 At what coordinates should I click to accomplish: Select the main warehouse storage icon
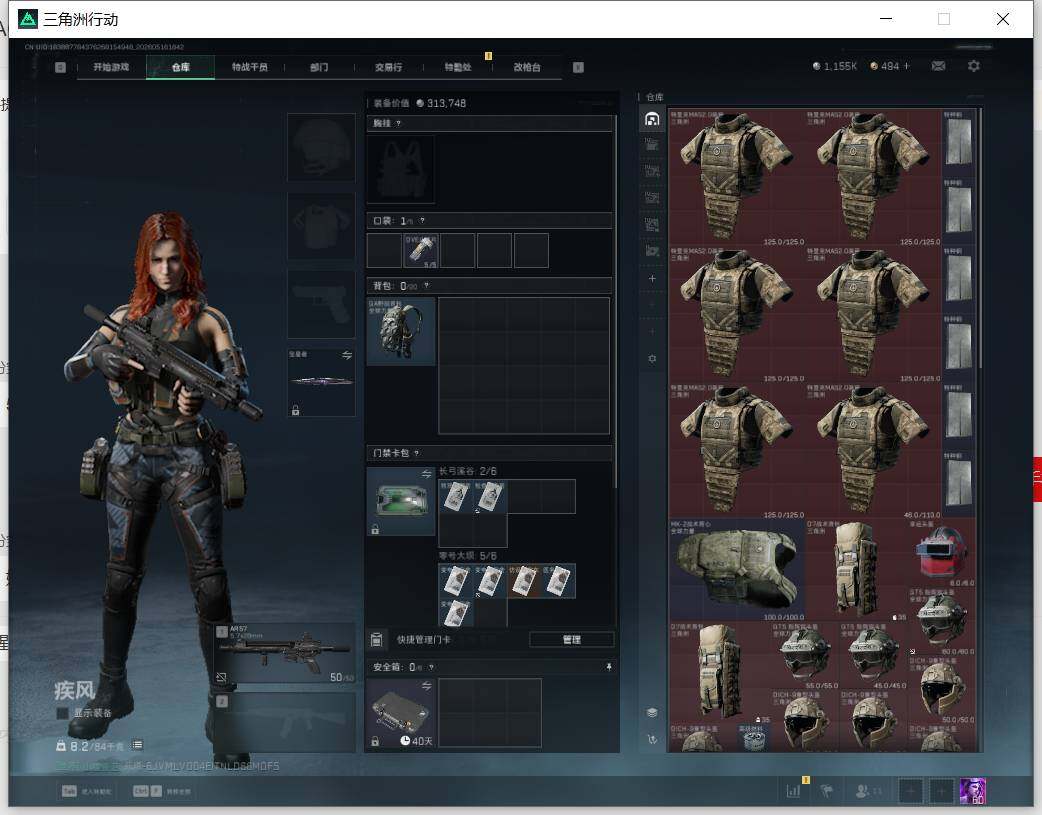(x=652, y=119)
